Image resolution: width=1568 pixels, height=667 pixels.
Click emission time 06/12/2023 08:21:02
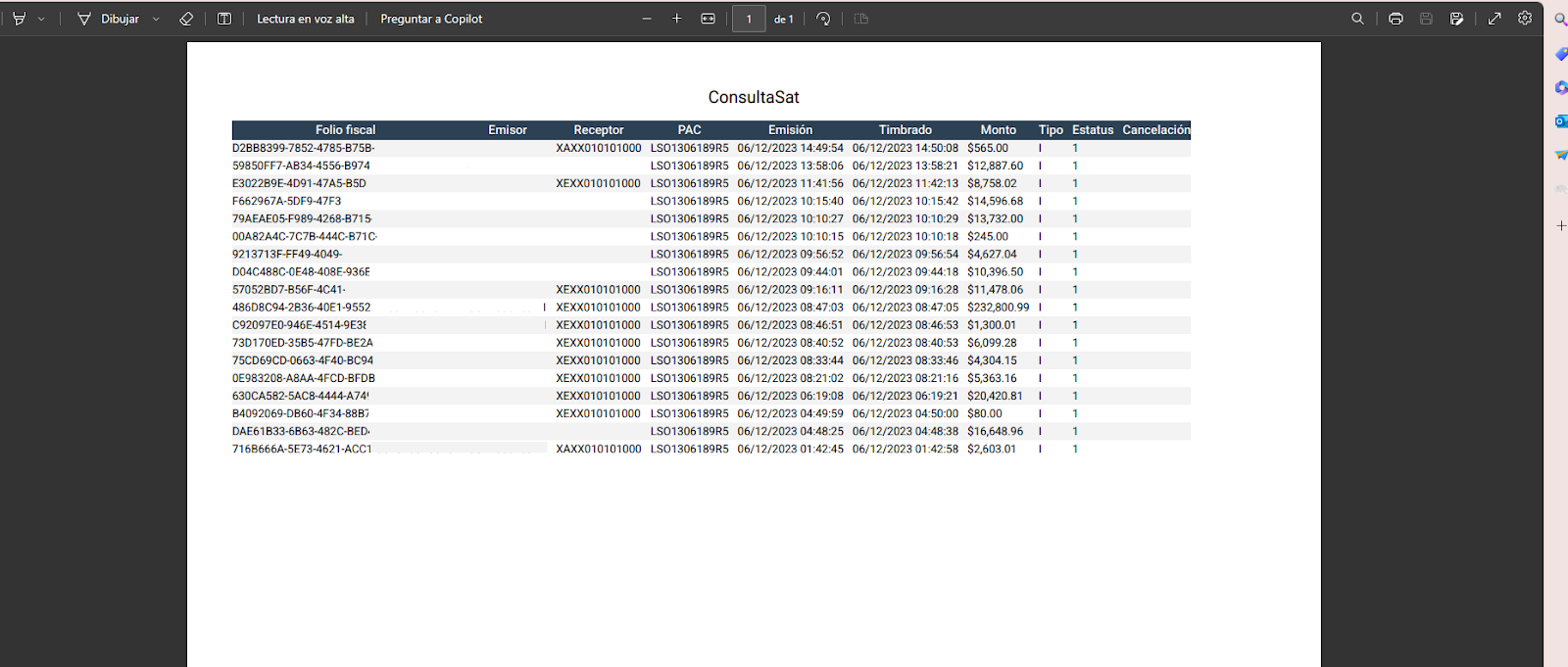(x=790, y=378)
